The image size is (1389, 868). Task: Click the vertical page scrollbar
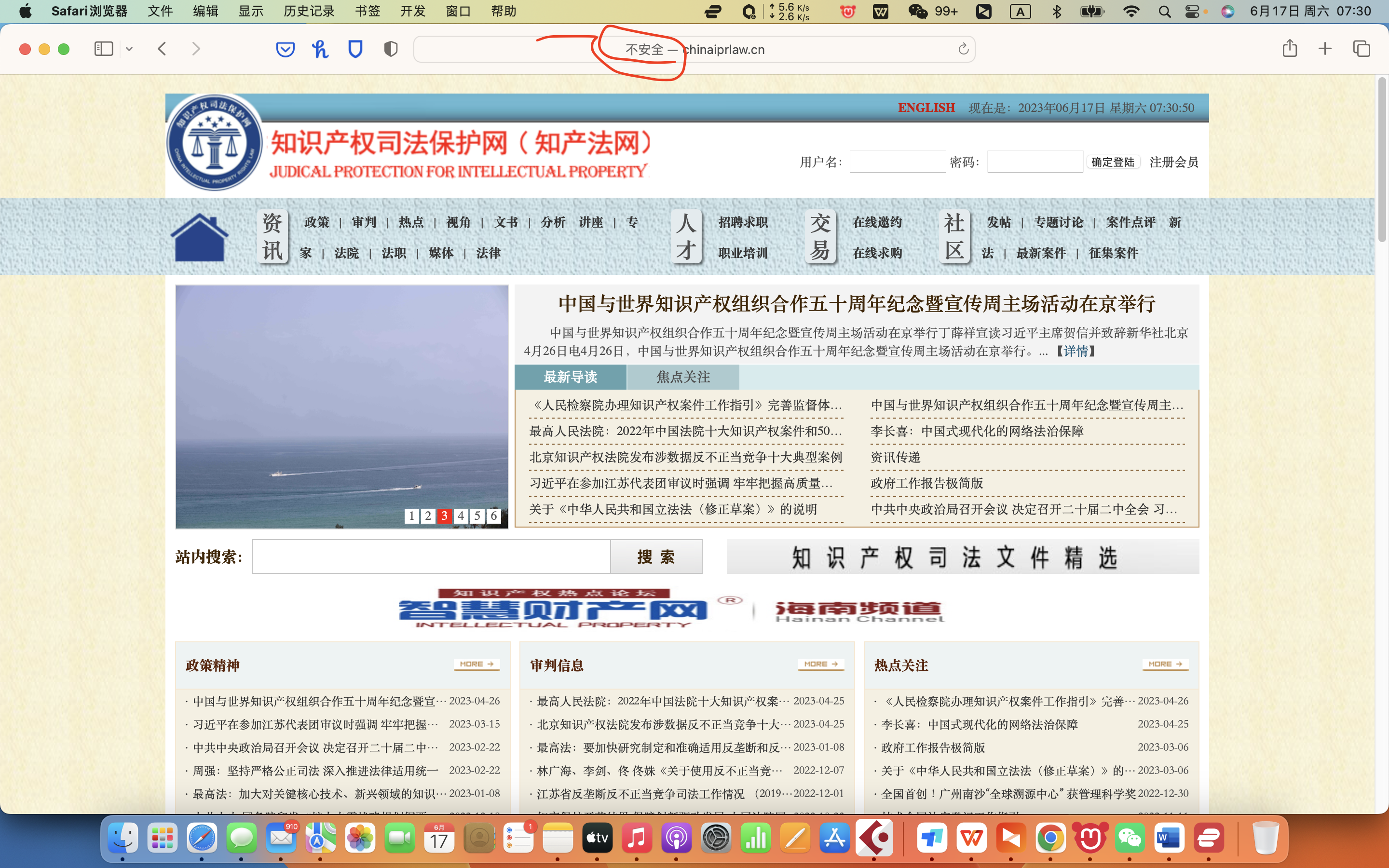coord(1382,161)
